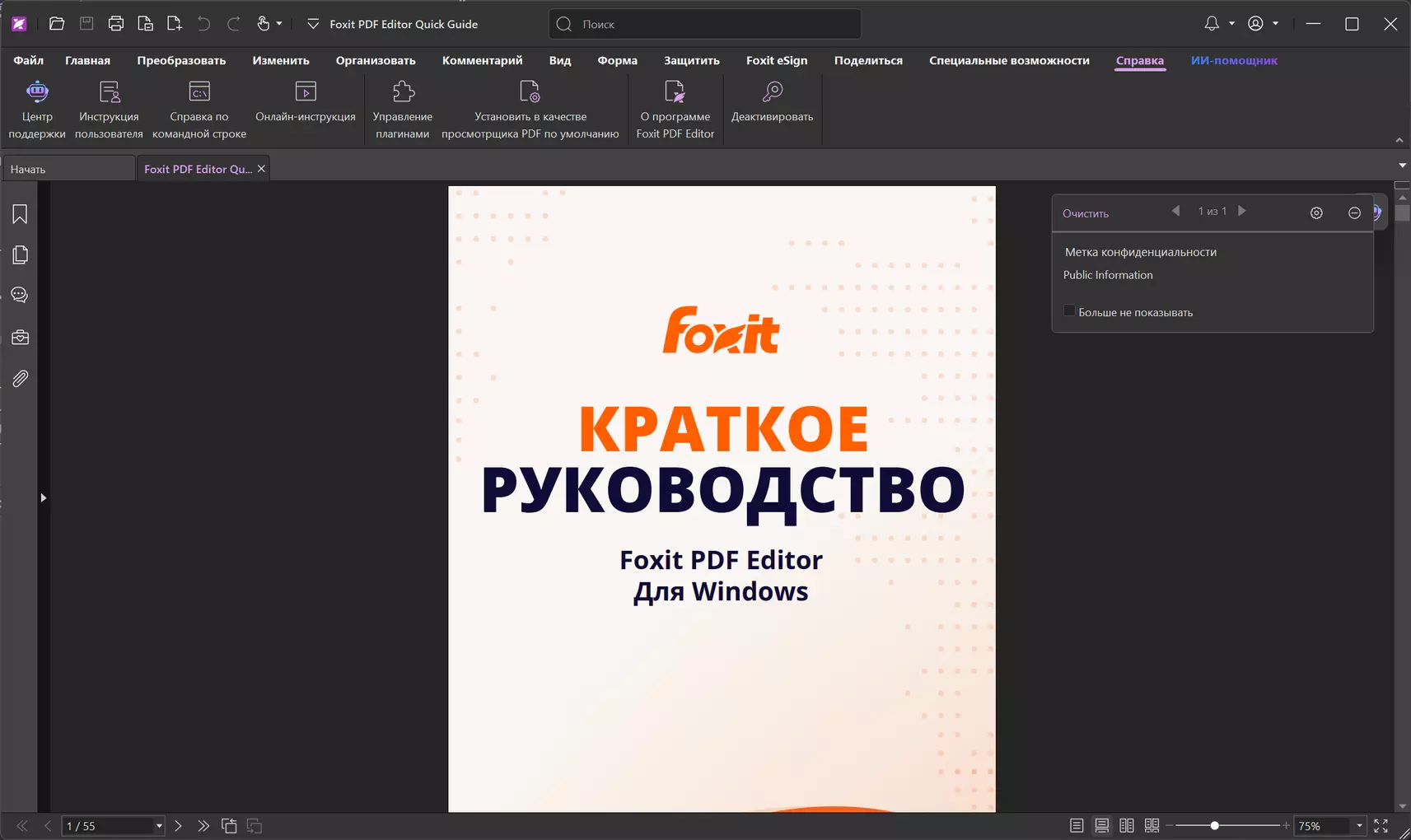Switch to single page view mode

click(x=1076, y=825)
